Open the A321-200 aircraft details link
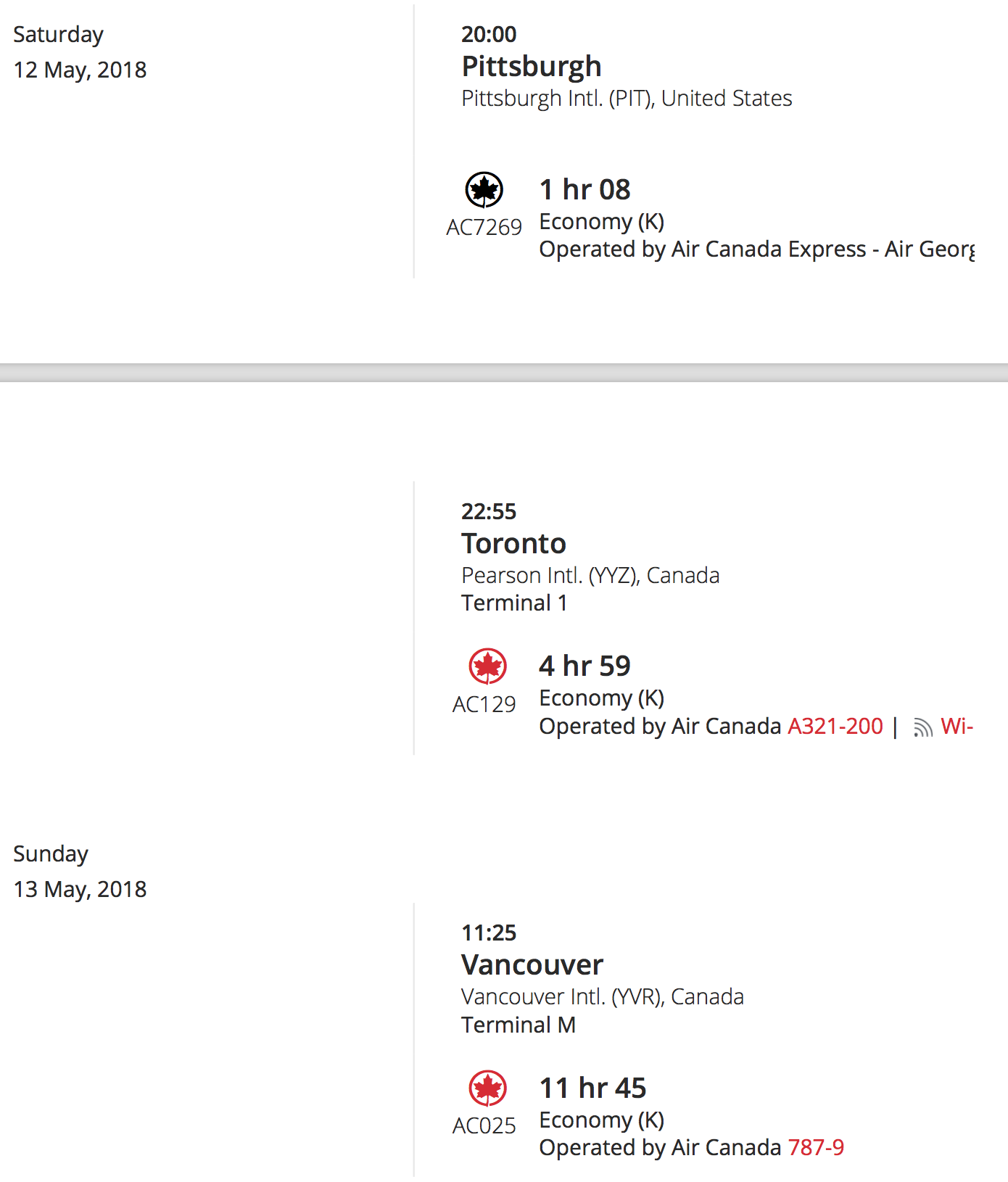1008x1182 pixels. (x=835, y=726)
